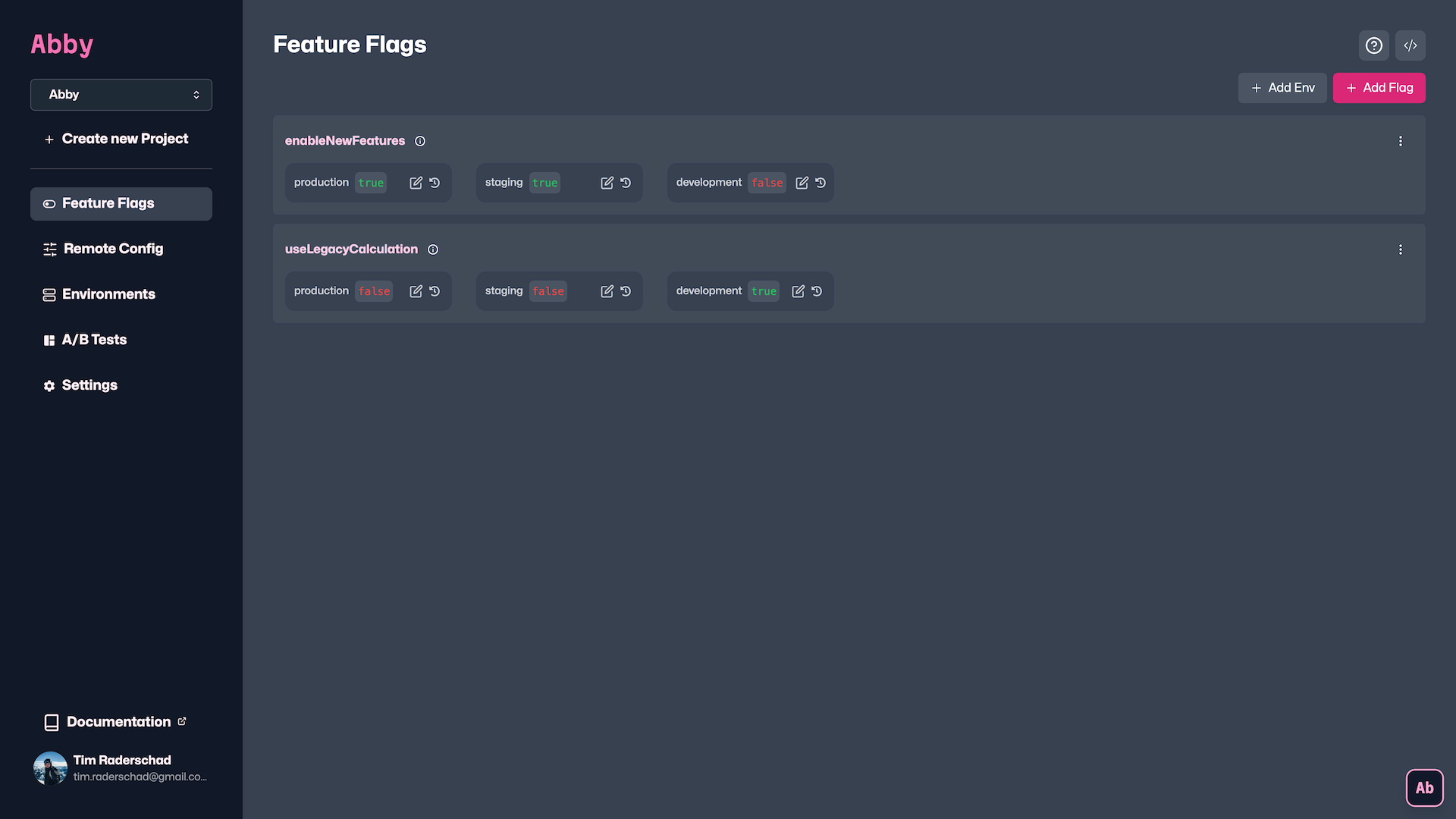Open the code snippet icon button
The width and height of the screenshot is (1456, 819).
1410,45
